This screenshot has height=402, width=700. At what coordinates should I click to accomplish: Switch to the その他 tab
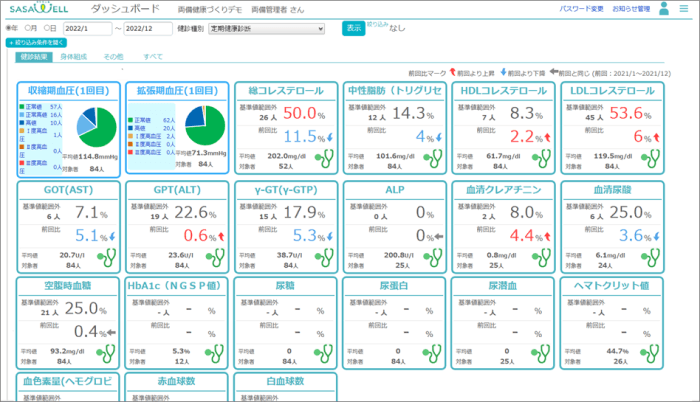tap(114, 57)
